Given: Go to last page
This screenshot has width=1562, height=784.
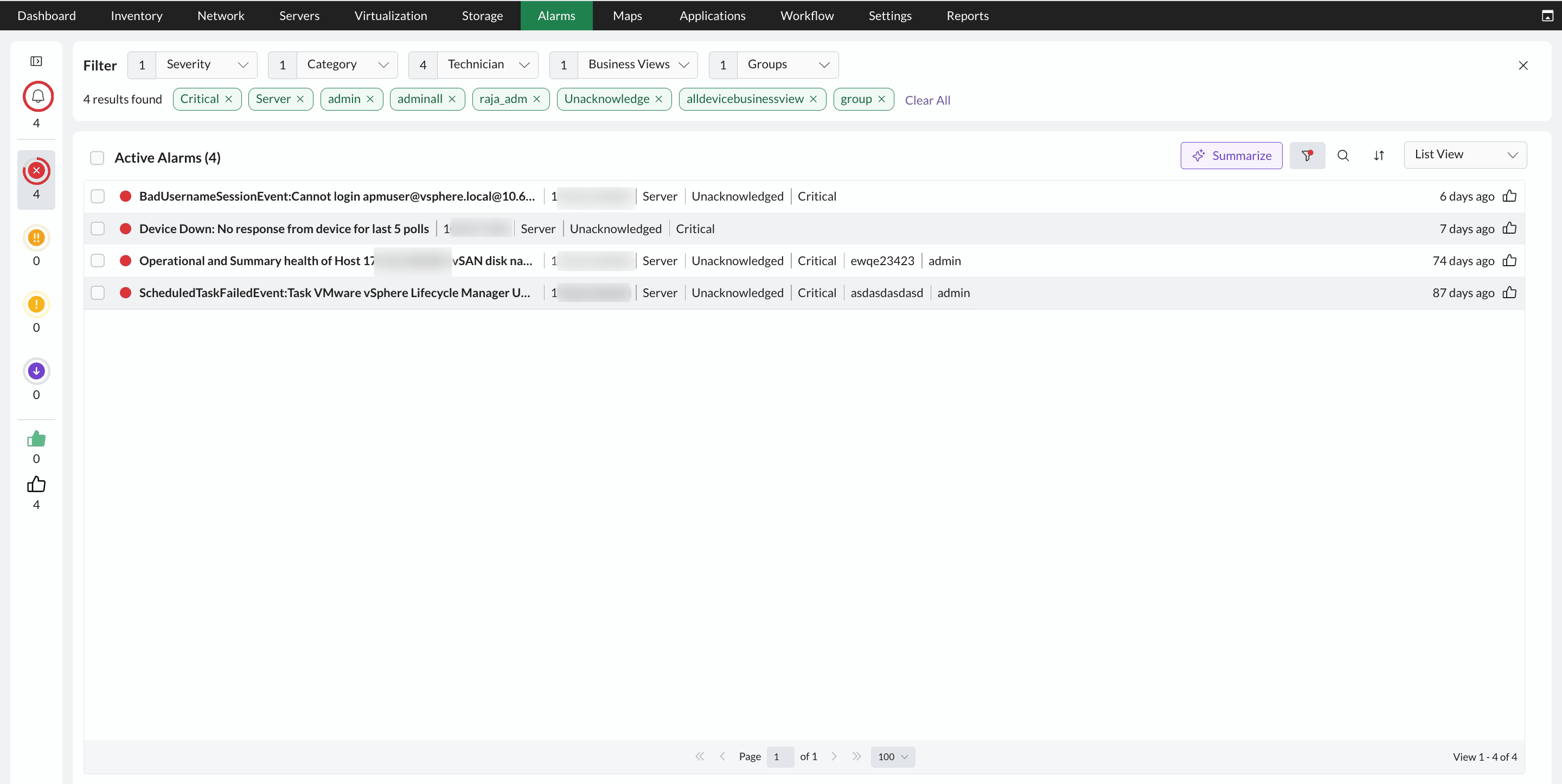Looking at the screenshot, I should point(856,756).
